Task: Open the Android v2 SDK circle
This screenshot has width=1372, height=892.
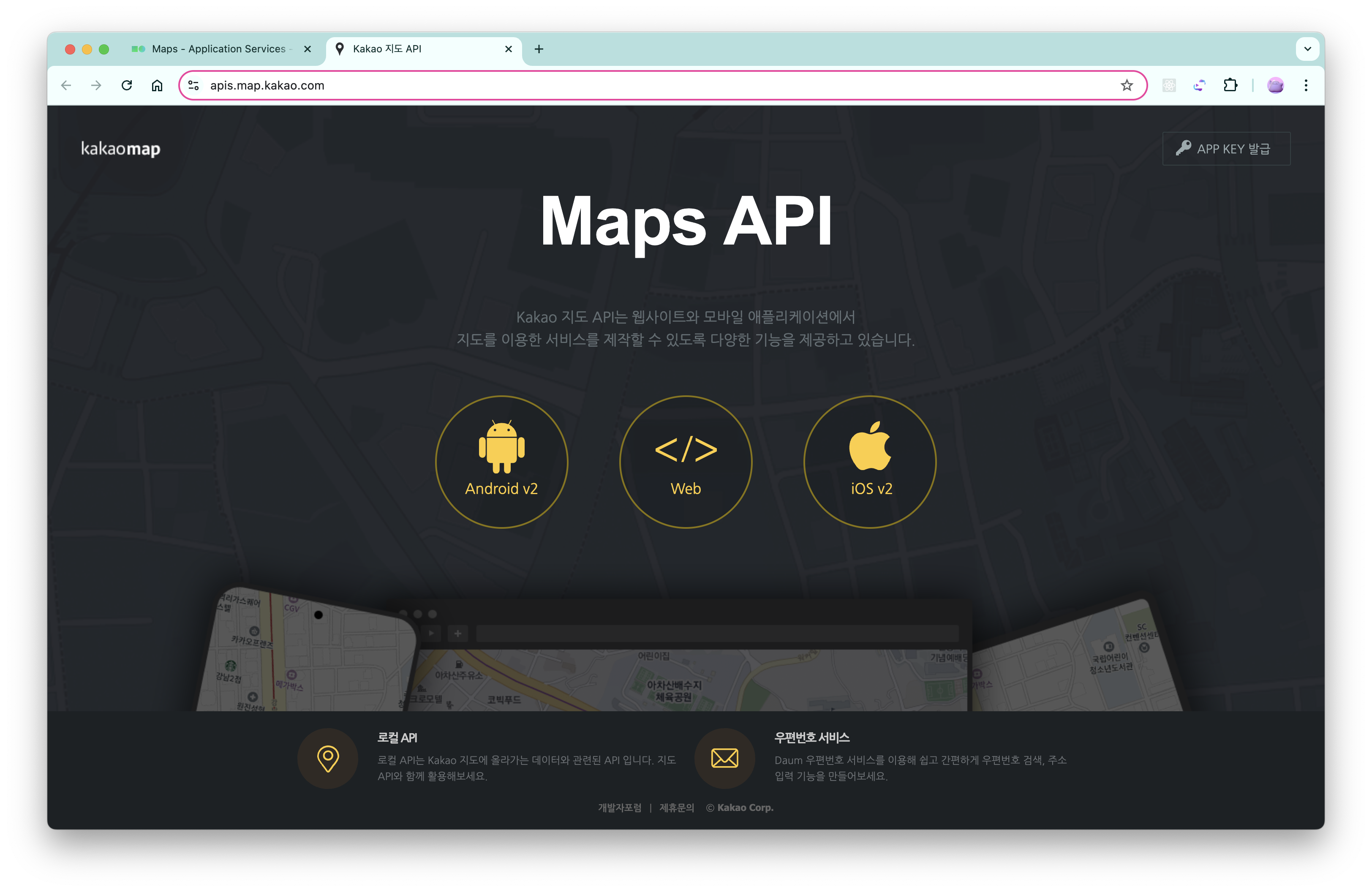Action: [x=501, y=462]
